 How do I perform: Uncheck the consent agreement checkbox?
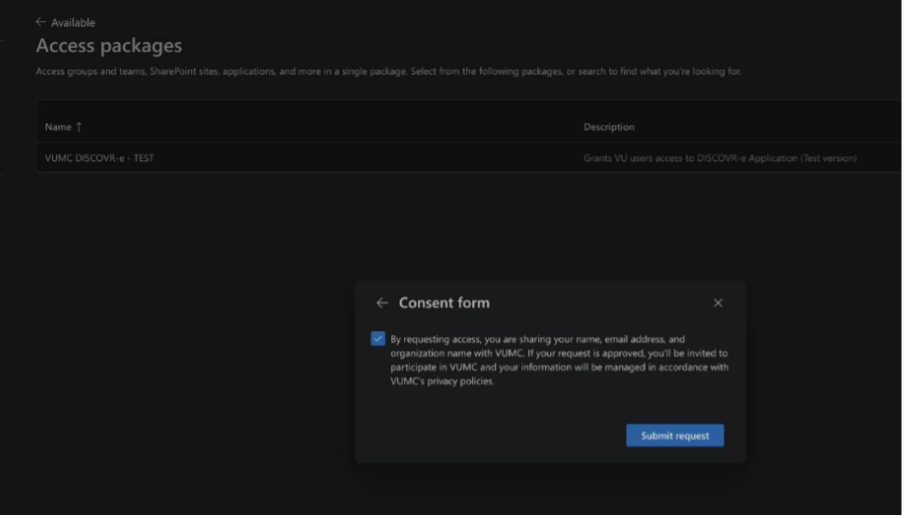(x=378, y=339)
